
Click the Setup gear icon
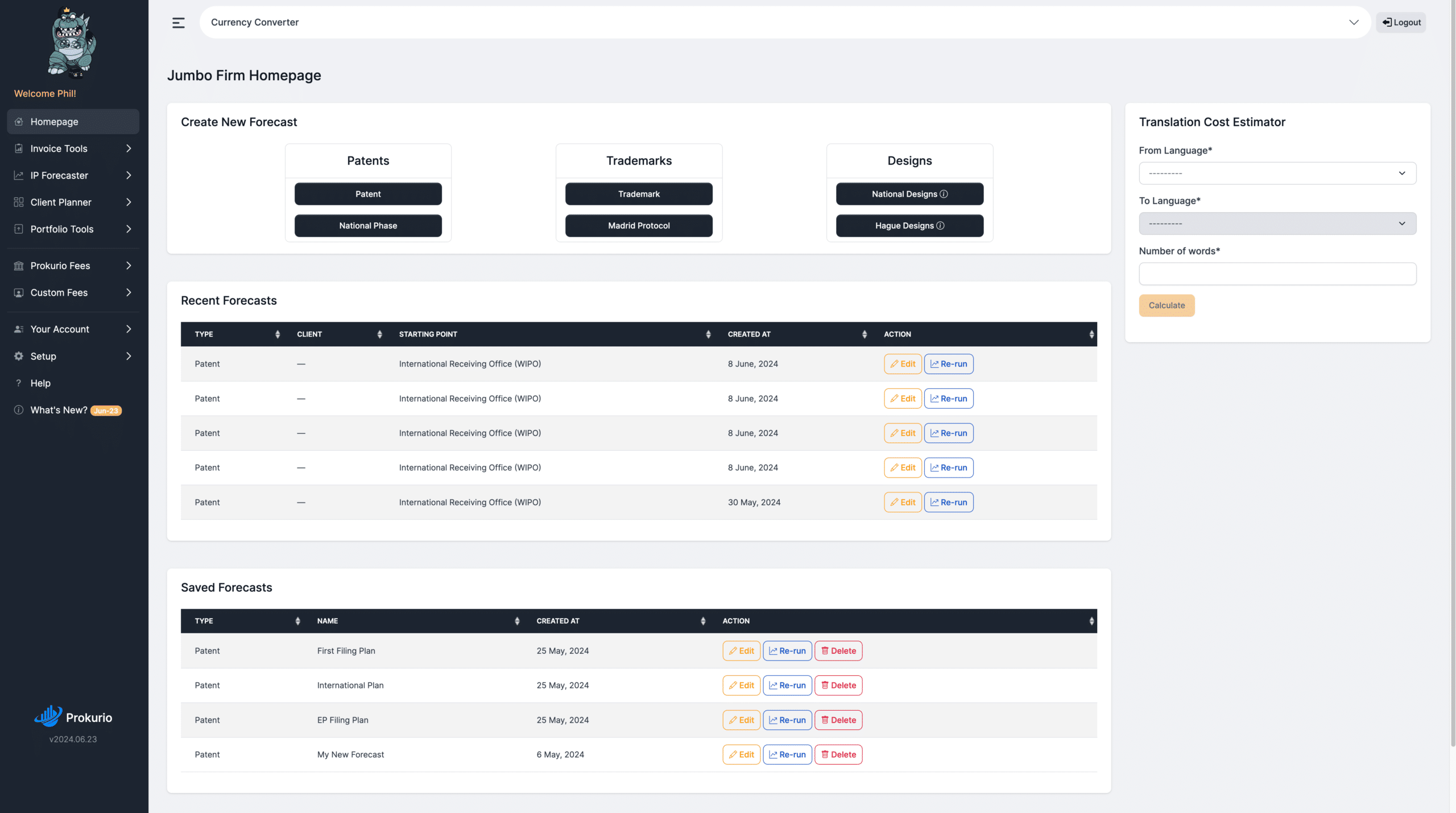[19, 356]
